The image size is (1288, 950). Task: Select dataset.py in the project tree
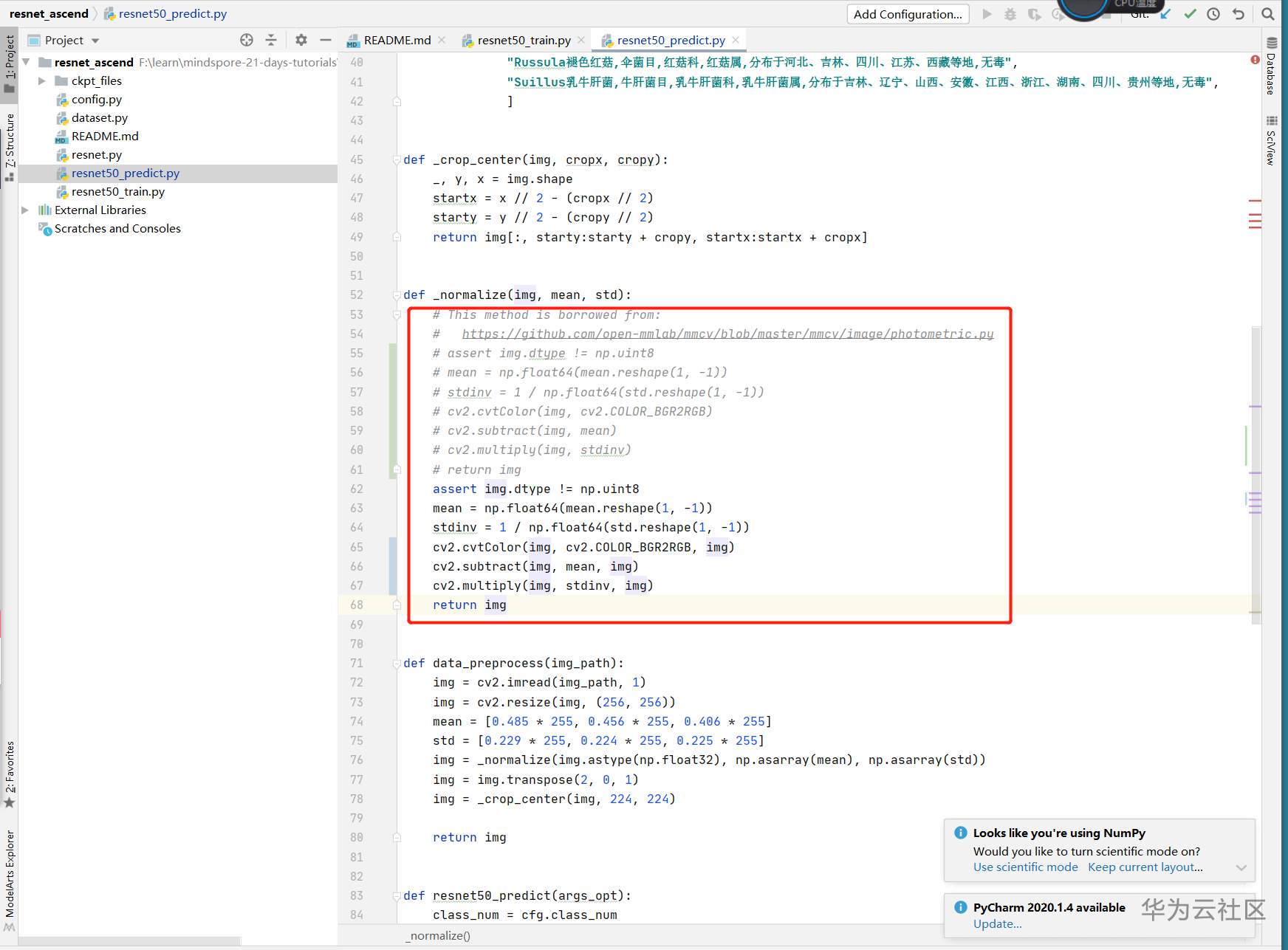click(100, 118)
